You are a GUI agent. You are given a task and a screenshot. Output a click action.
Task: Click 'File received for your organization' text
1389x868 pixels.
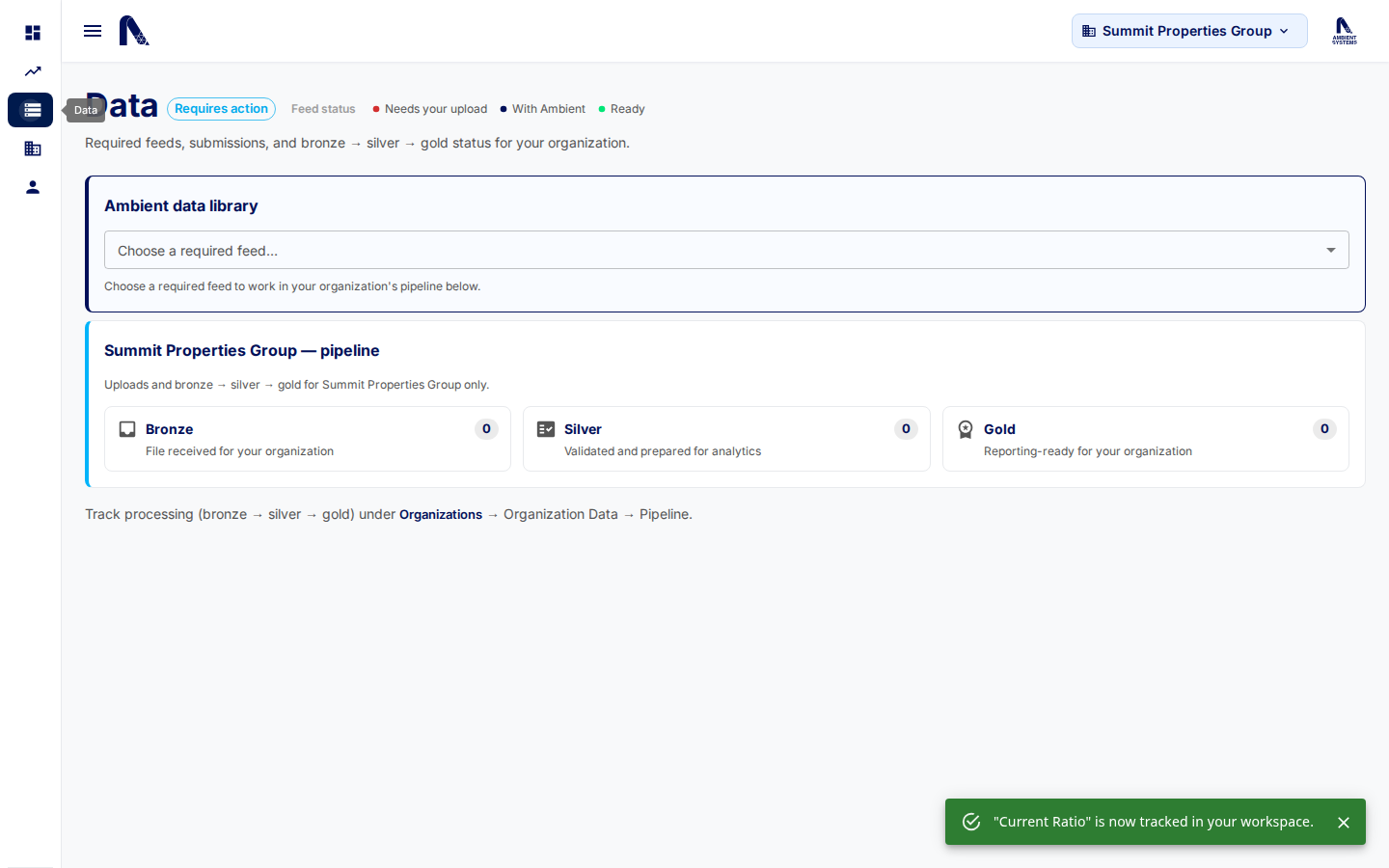(239, 451)
